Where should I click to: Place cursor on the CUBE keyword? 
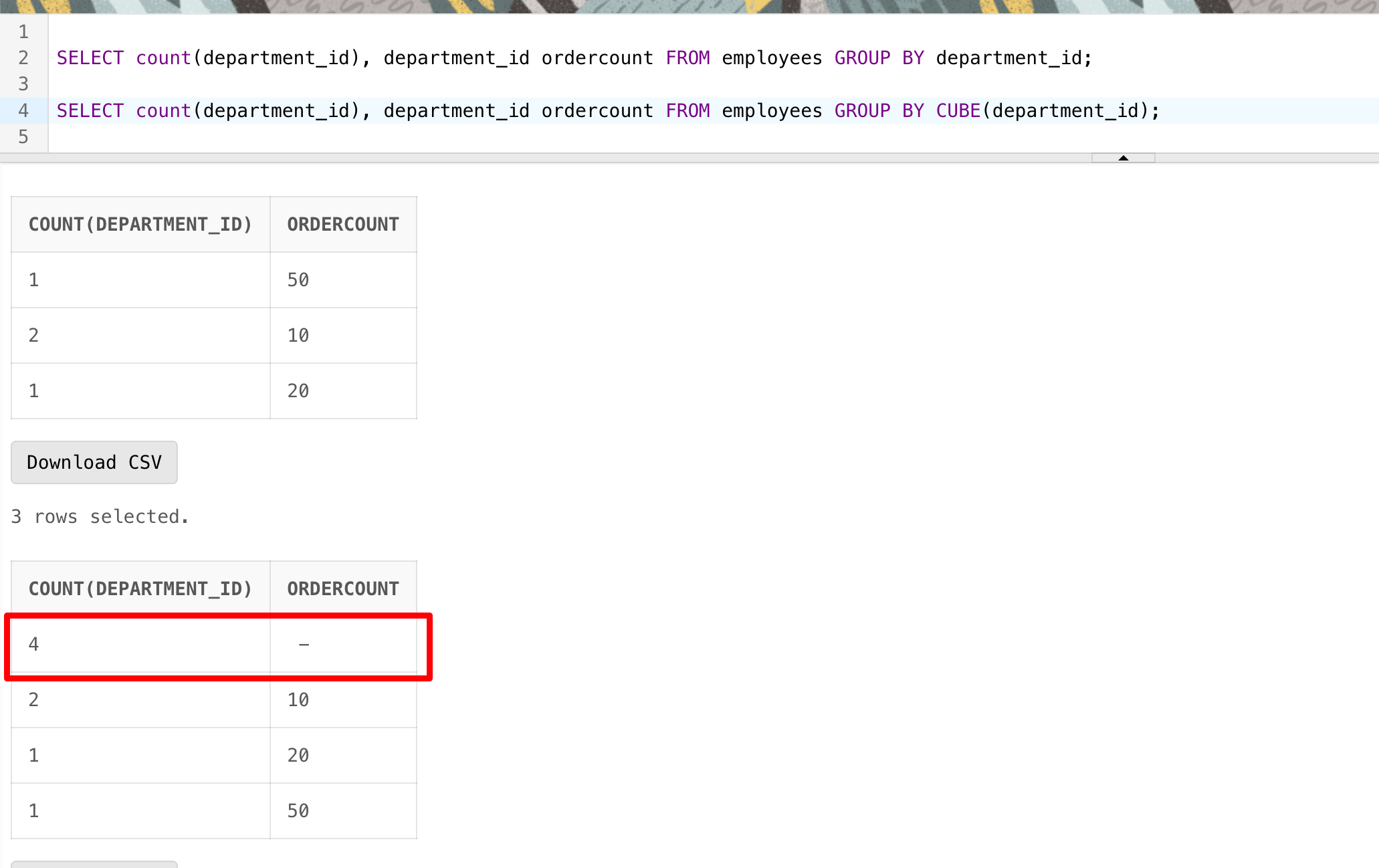tap(957, 111)
